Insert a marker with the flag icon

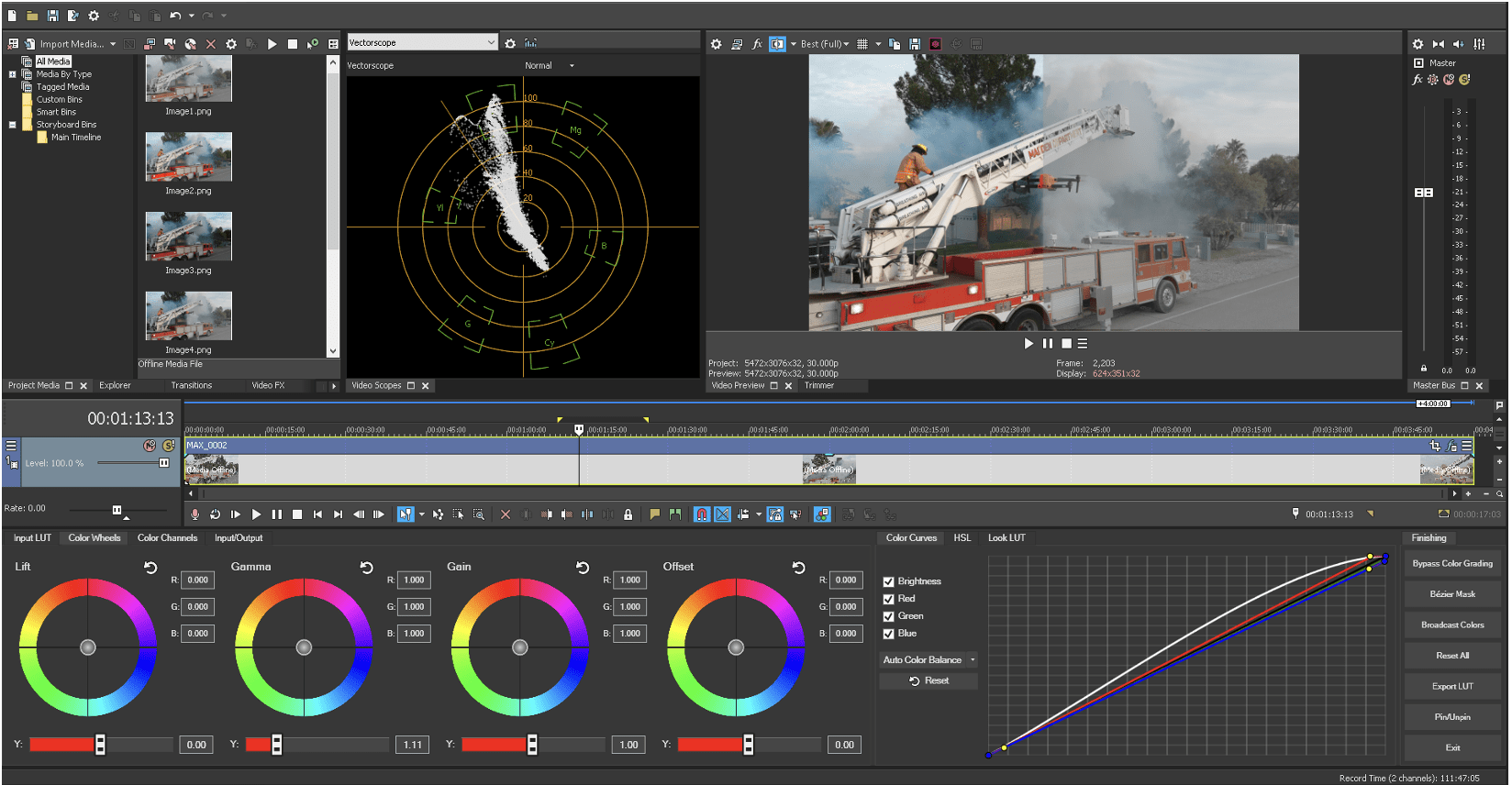pos(654,514)
